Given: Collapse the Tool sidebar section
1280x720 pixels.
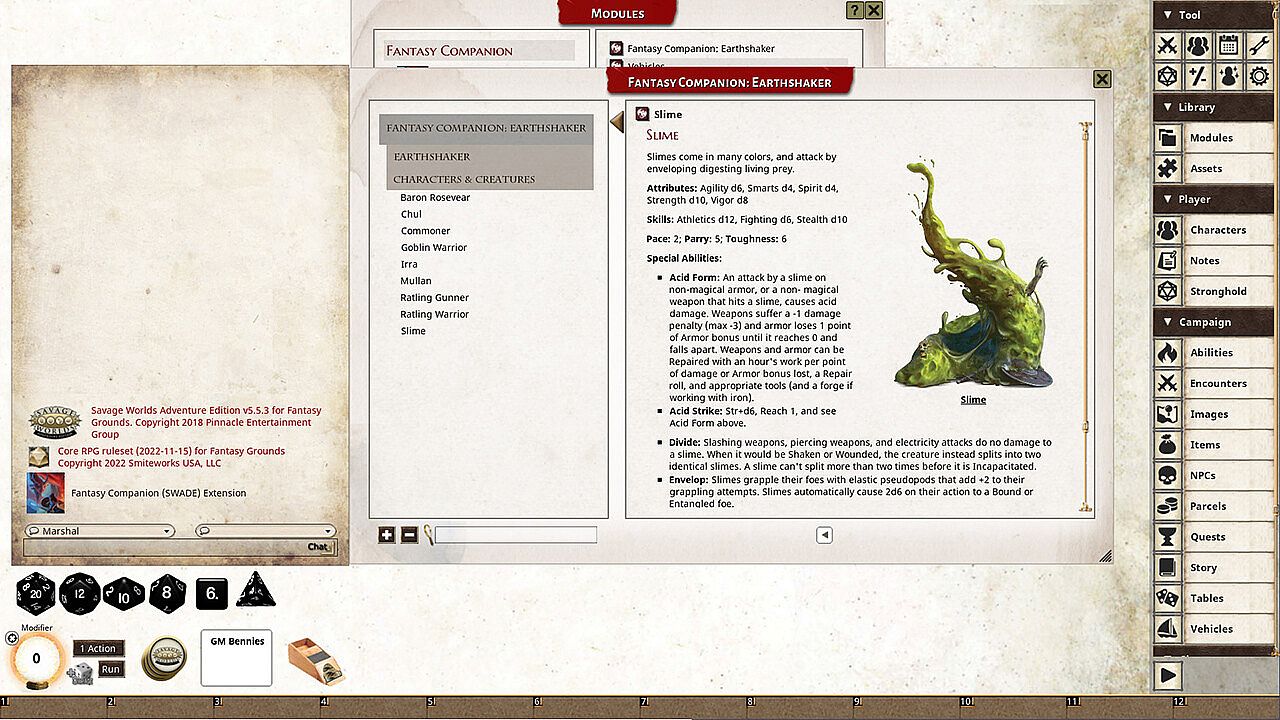Looking at the screenshot, I should [x=1216, y=15].
